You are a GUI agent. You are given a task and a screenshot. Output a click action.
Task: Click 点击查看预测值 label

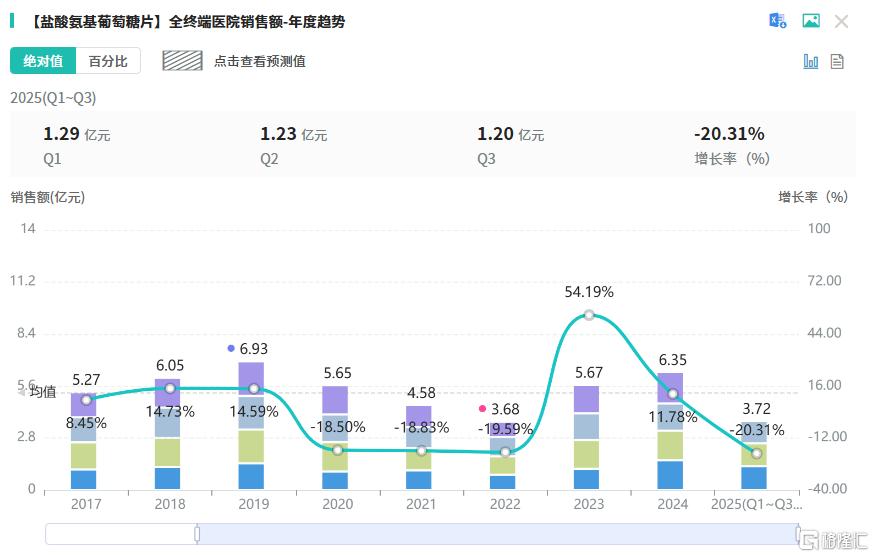coord(260,61)
